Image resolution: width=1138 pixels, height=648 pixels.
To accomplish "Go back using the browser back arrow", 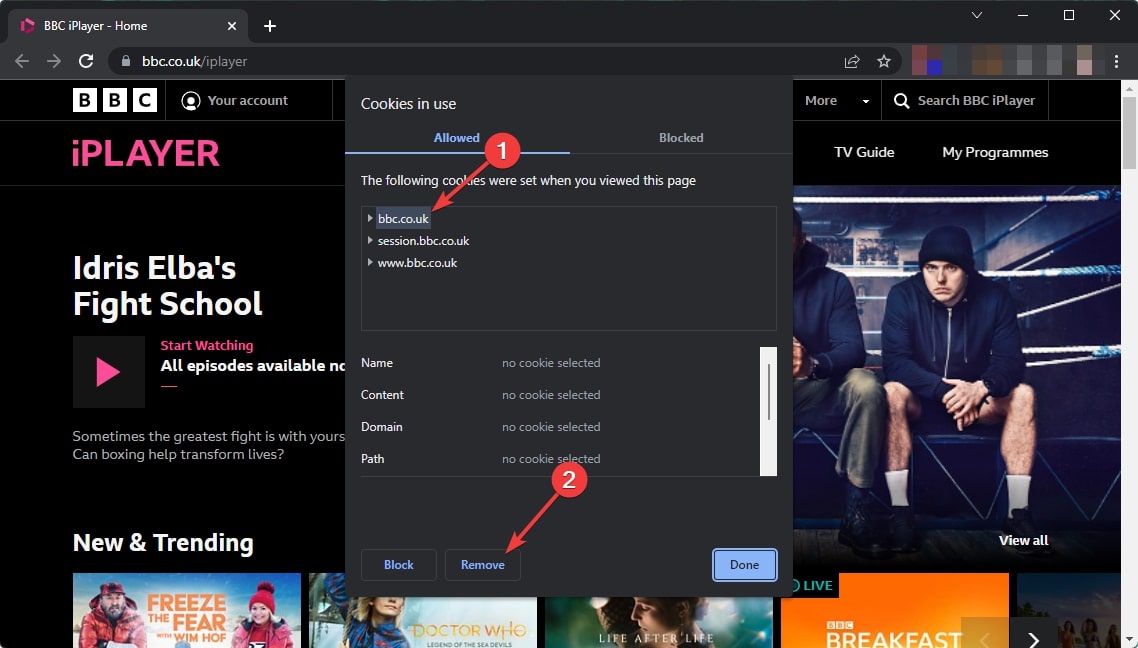I will pos(21,61).
